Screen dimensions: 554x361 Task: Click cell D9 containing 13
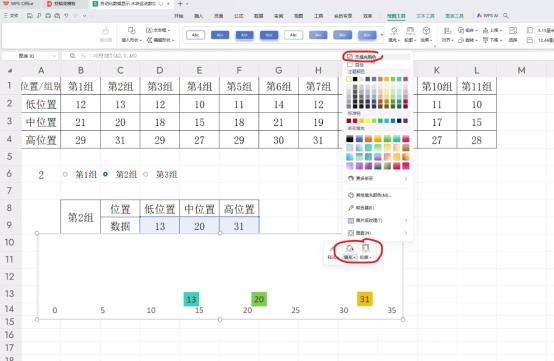pos(160,226)
